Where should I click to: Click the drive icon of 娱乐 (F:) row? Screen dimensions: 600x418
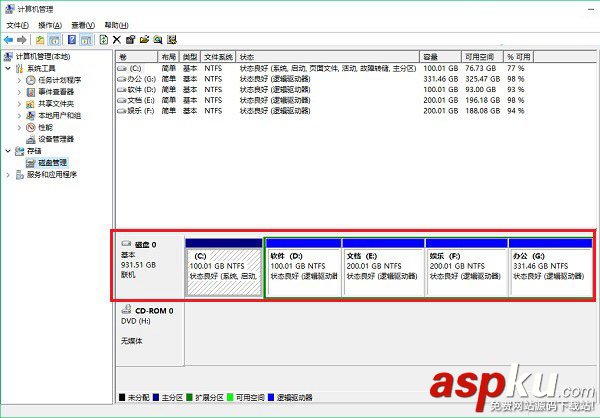(122, 111)
